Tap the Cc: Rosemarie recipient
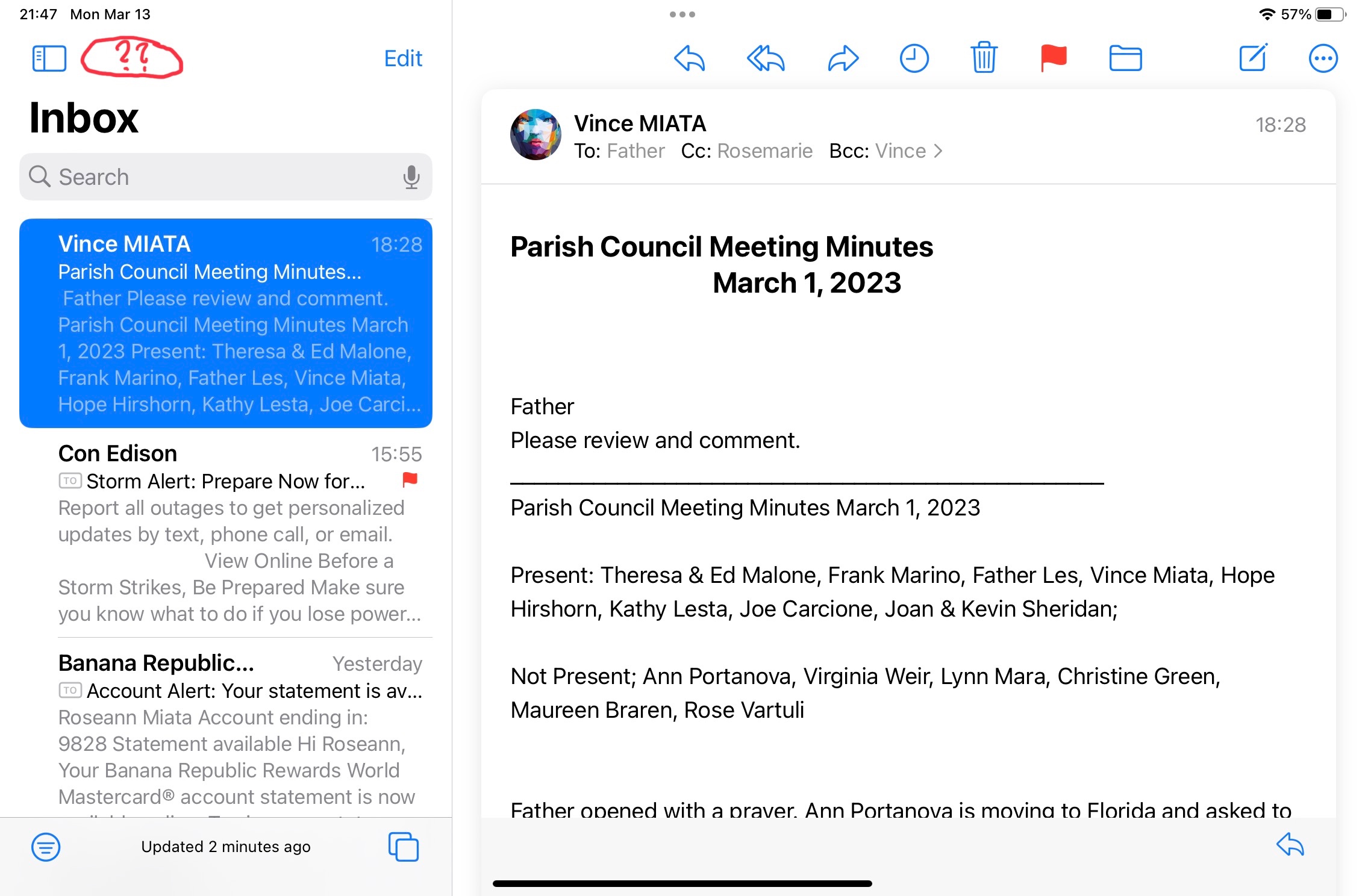Screen dimensions: 1365x896 point(746,151)
